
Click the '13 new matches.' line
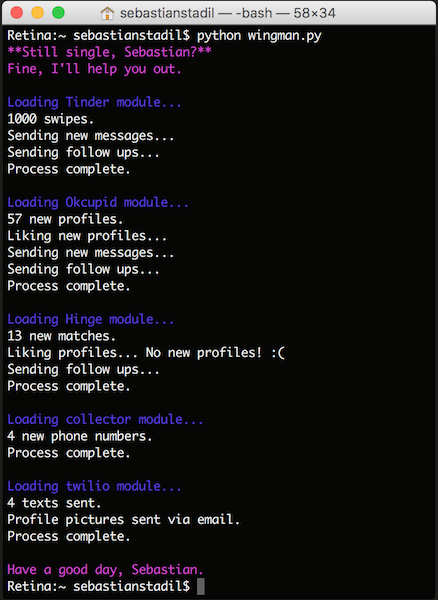(x=61, y=336)
